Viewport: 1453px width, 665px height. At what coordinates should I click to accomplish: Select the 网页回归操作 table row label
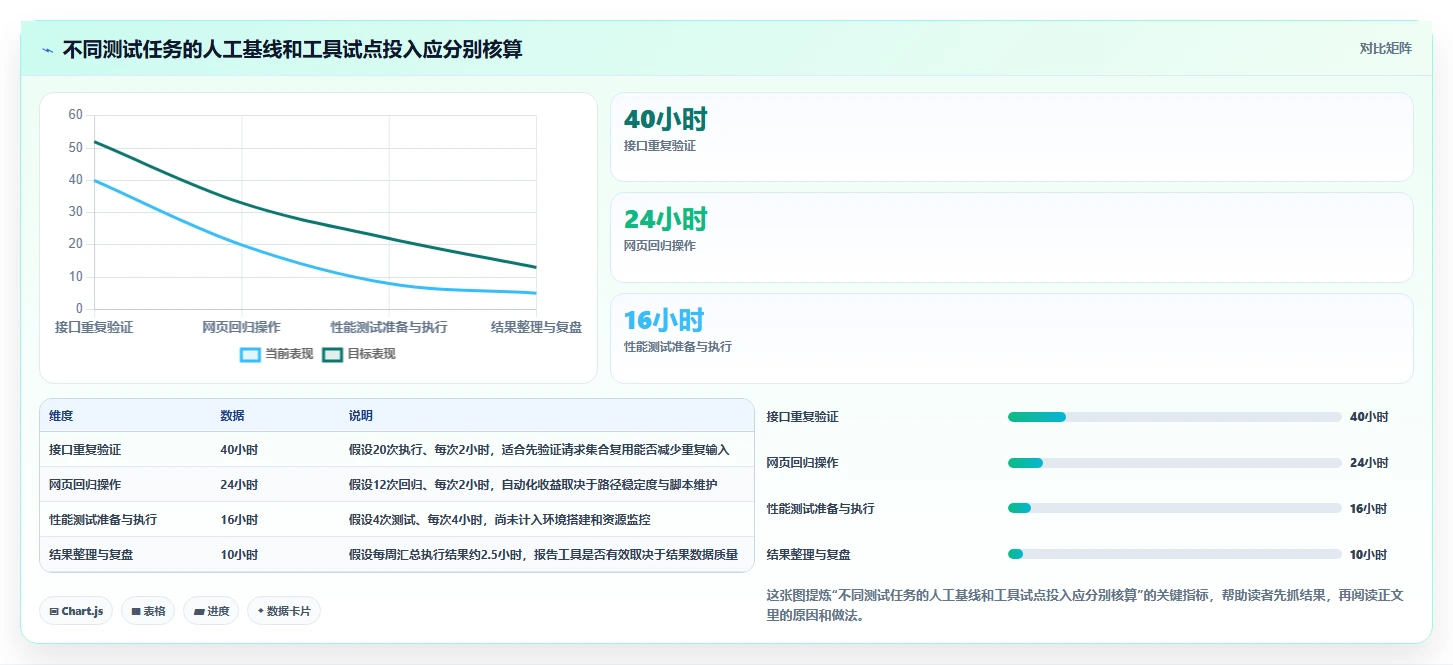[x=85, y=485]
